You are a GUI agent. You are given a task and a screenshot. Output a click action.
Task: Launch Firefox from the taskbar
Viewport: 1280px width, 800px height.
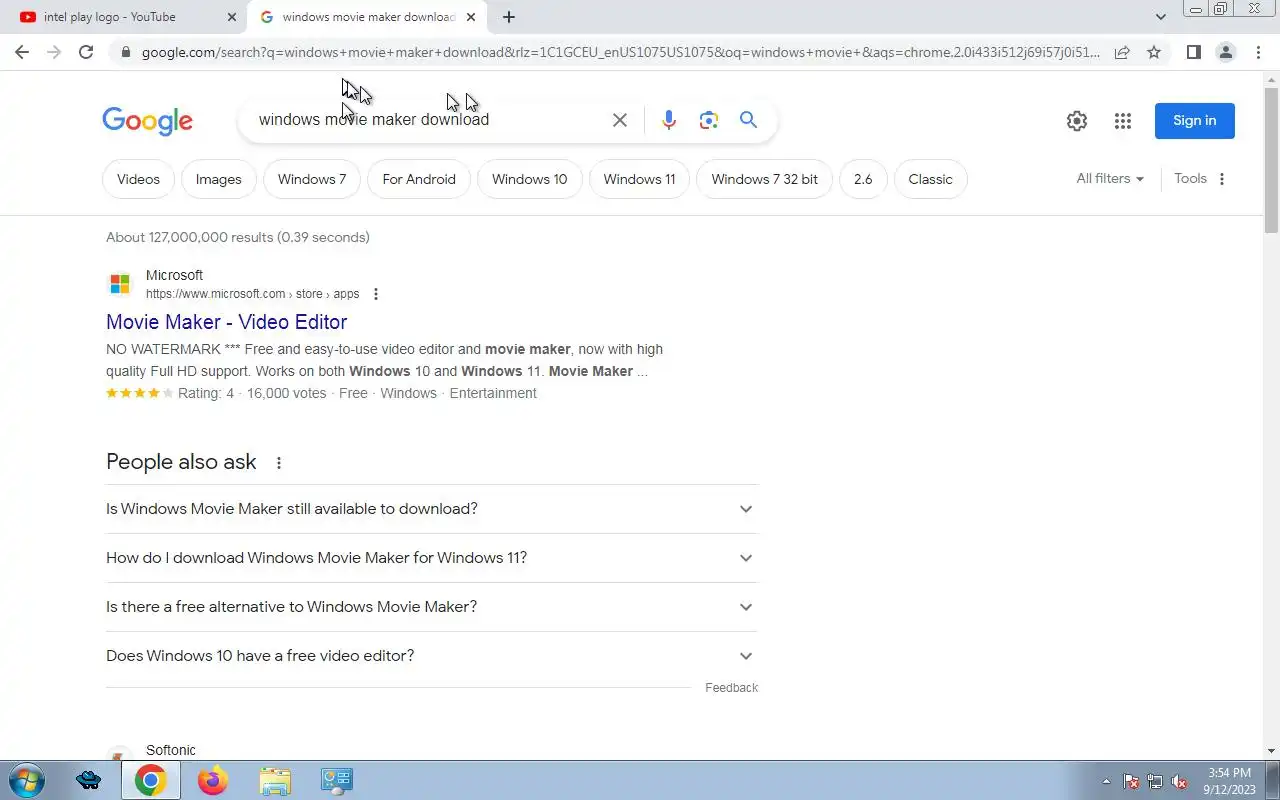click(x=213, y=780)
